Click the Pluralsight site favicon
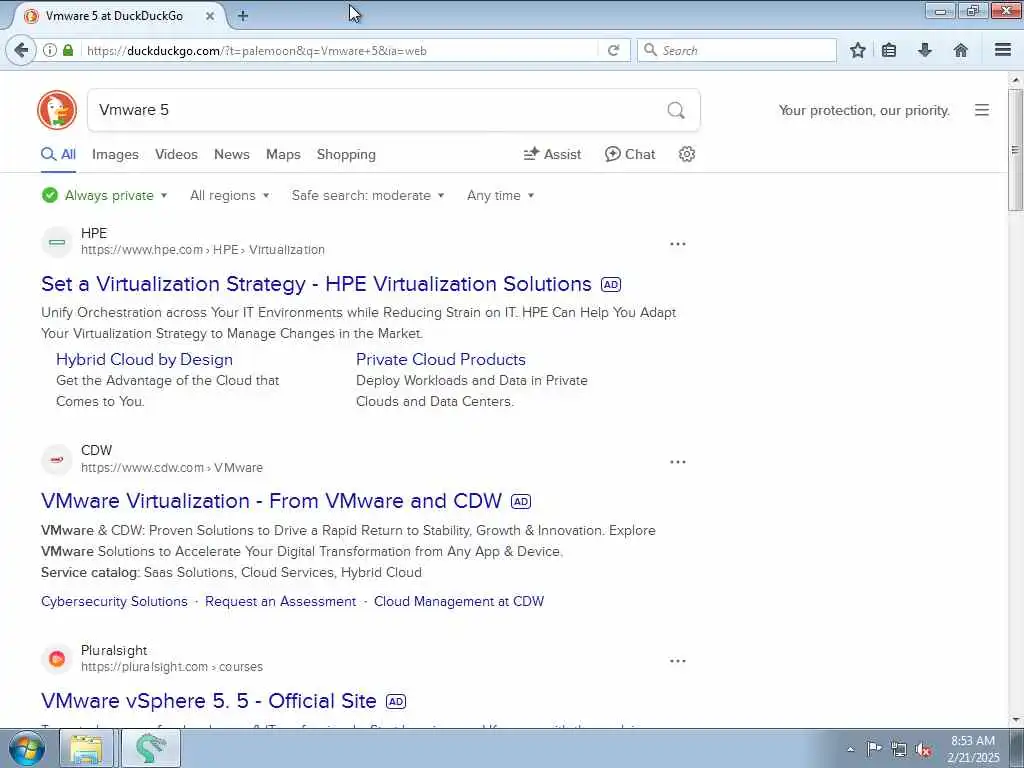The height and width of the screenshot is (768, 1024). tap(57, 659)
